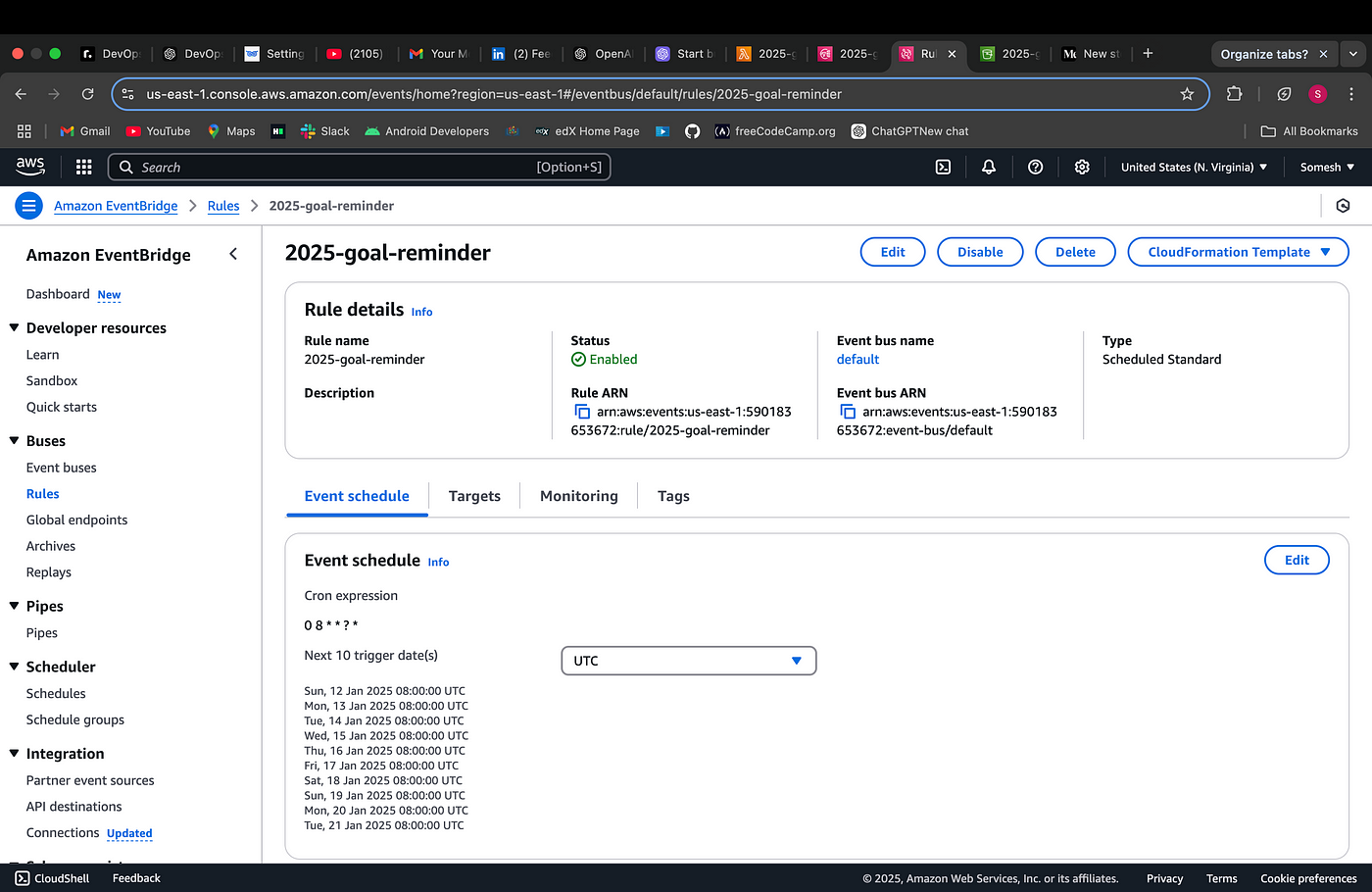Switch to the OpenAI browser tab
The height and width of the screenshot is (892, 1372).
[x=605, y=54]
